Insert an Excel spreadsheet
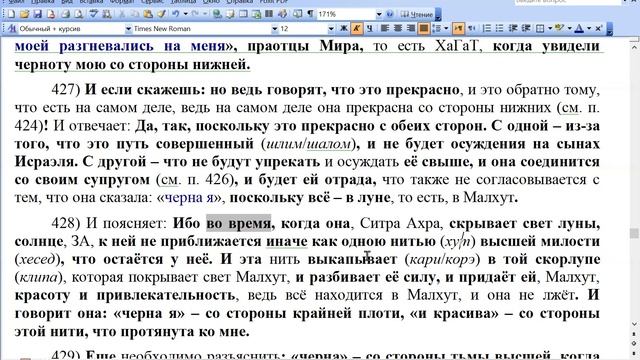The image size is (640, 360). (x=256, y=14)
